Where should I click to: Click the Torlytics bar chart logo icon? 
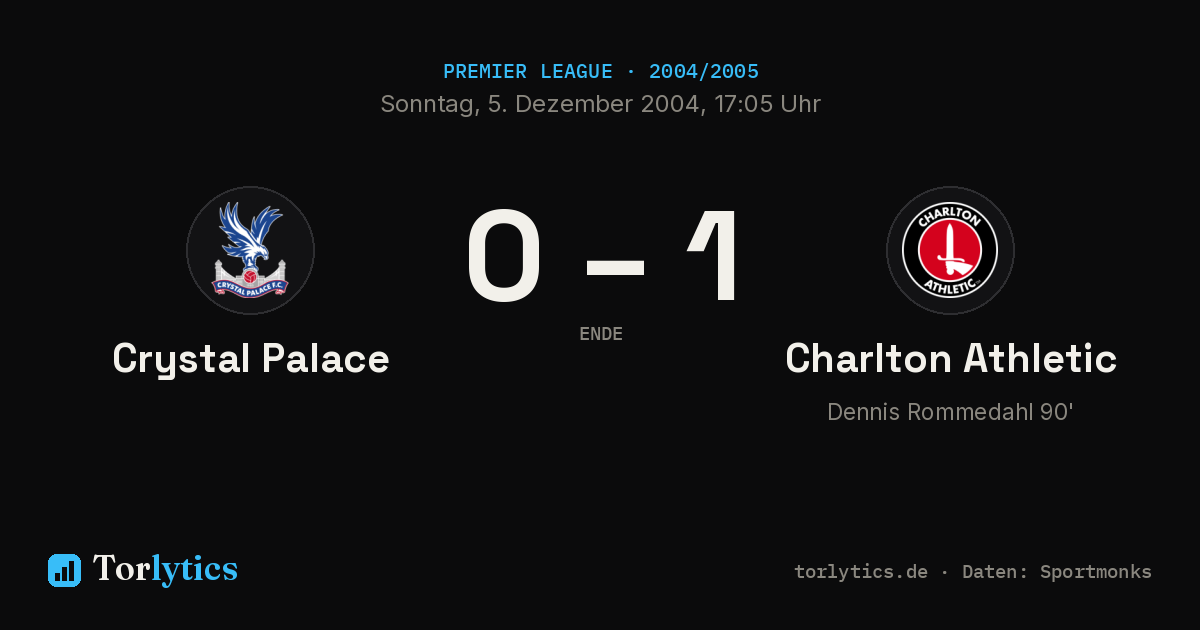coord(64,570)
